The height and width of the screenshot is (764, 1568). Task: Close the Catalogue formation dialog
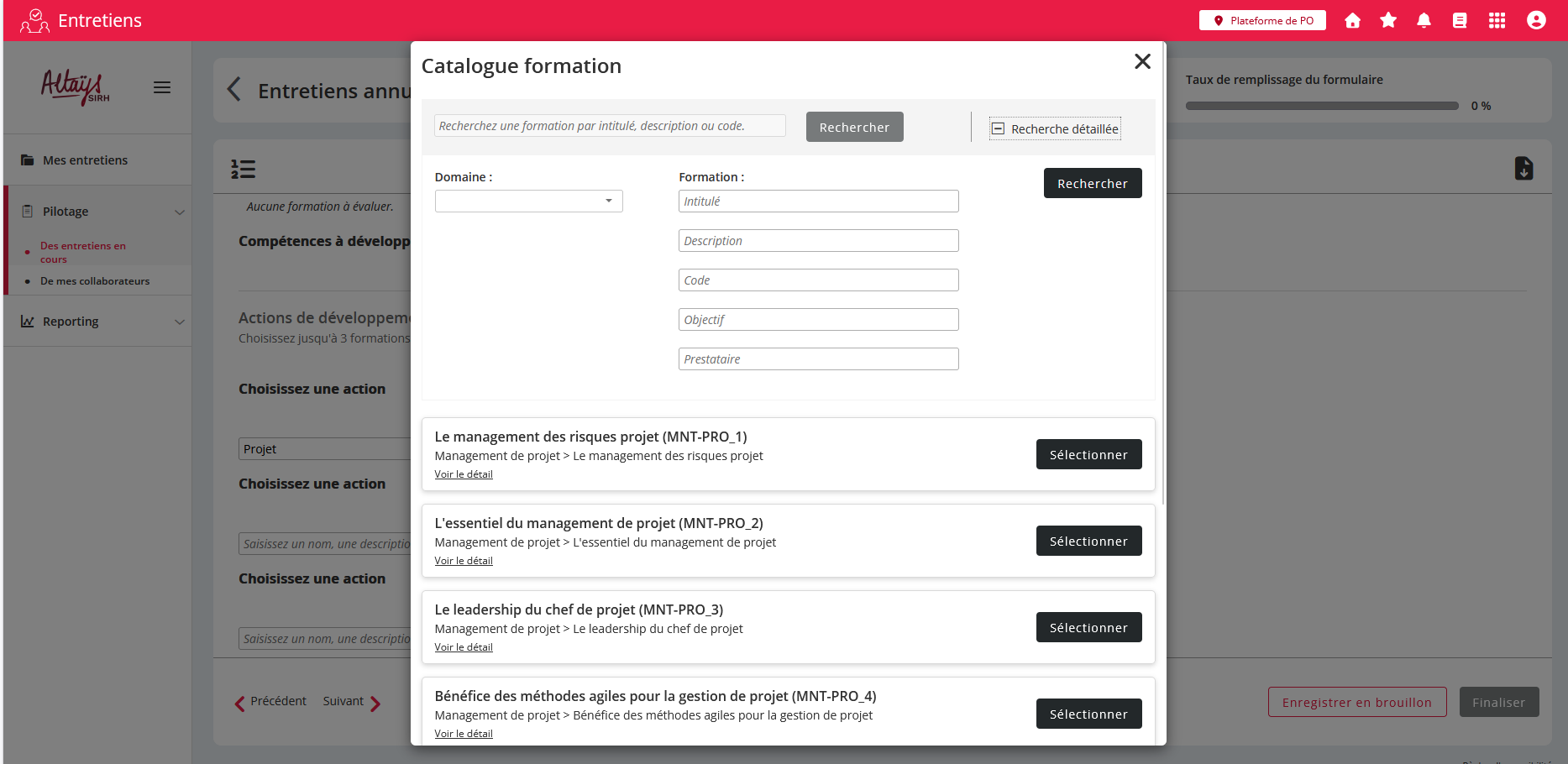pyautogui.click(x=1142, y=61)
